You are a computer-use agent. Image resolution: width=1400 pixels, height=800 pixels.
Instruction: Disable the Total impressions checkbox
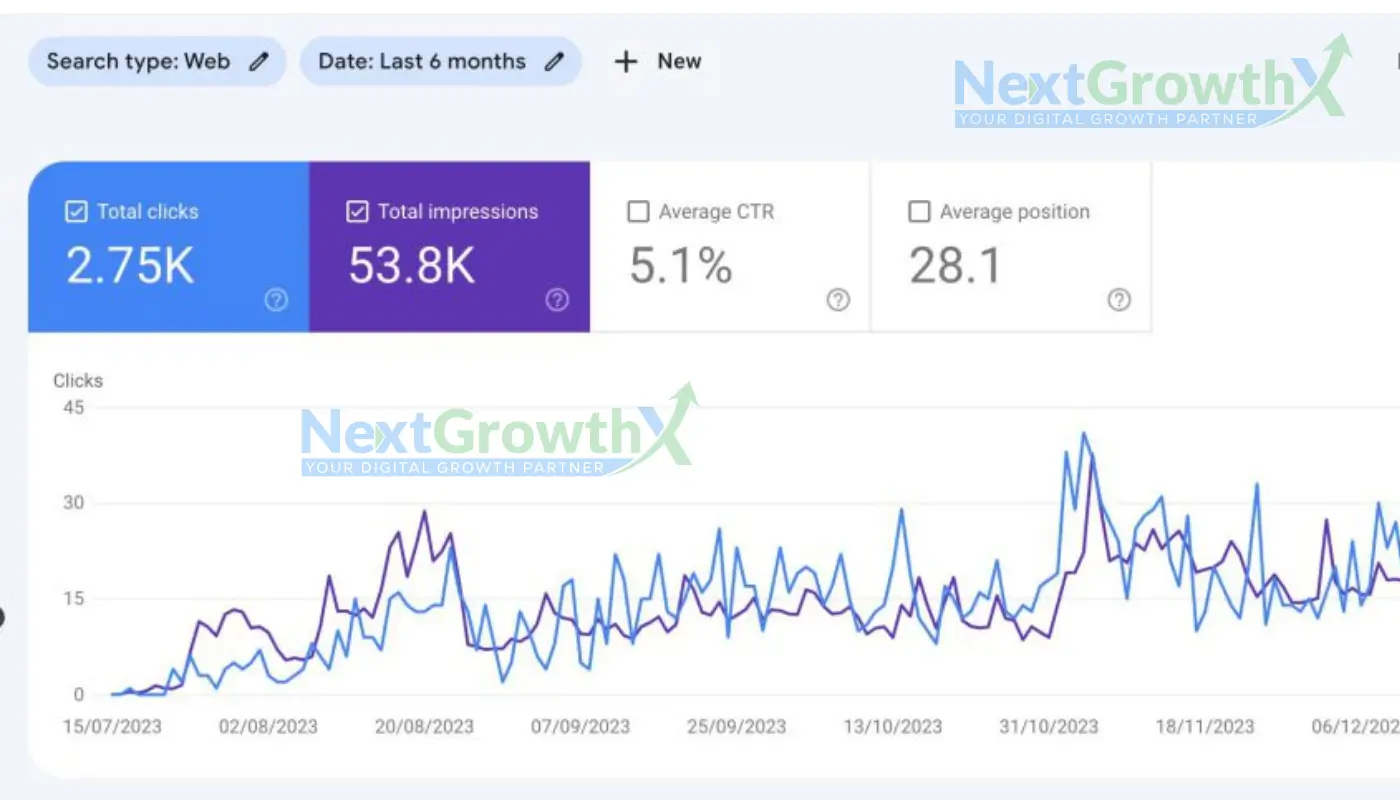[357, 212]
